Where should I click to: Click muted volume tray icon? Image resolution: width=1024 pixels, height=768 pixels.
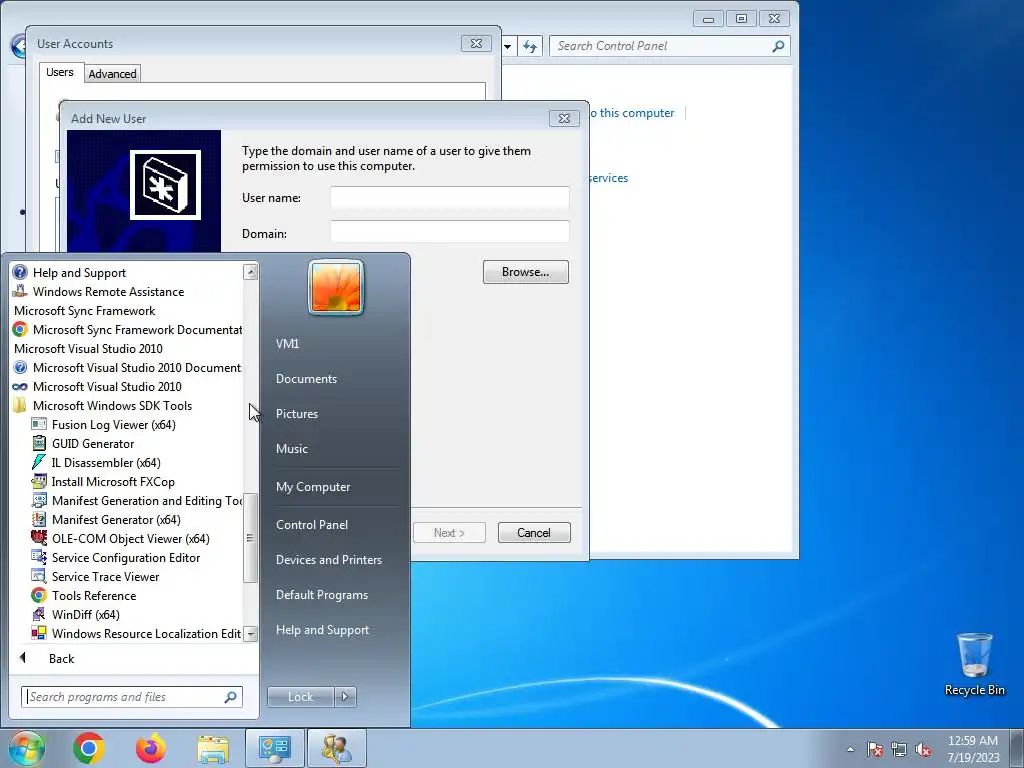pos(923,749)
